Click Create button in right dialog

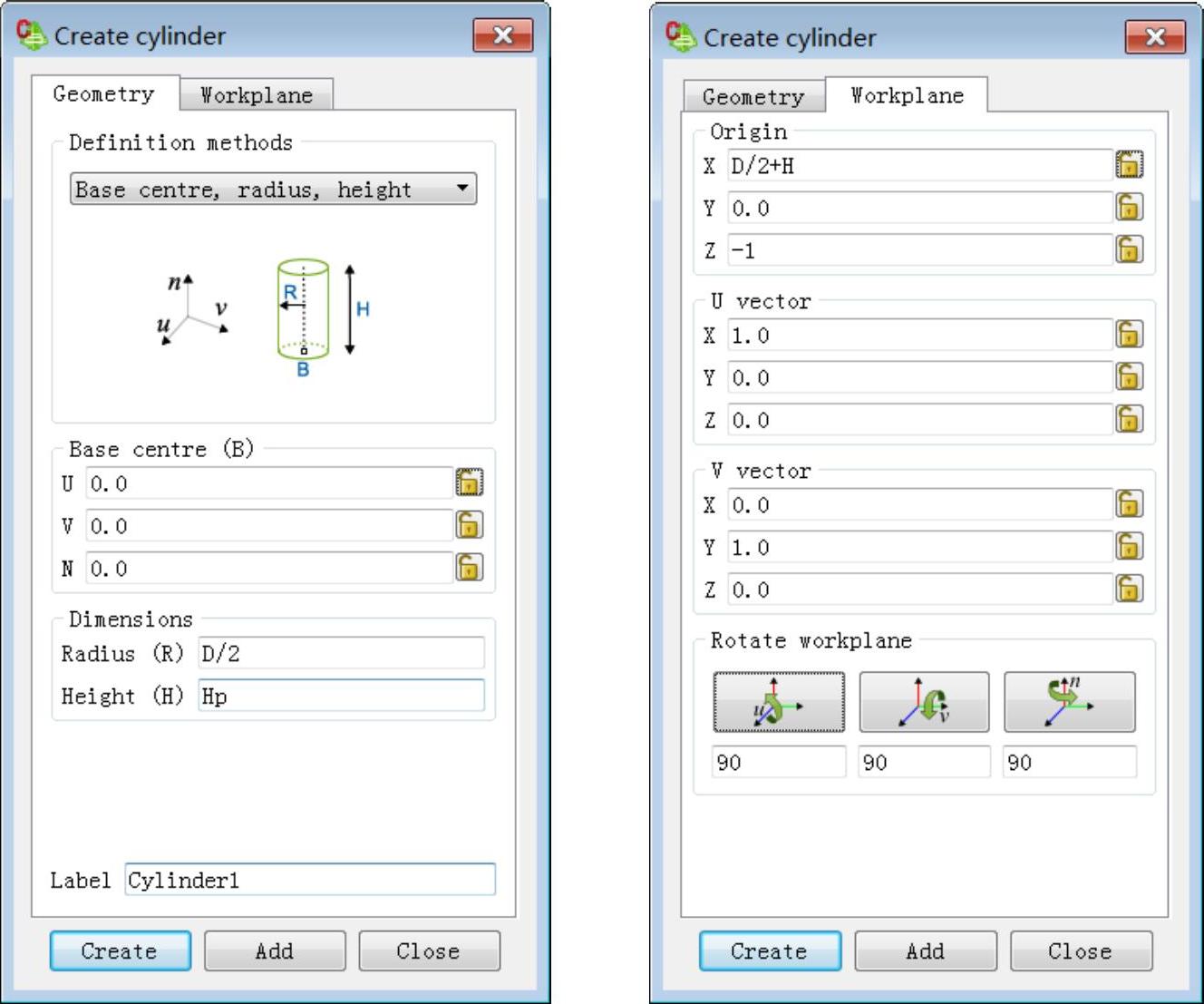(x=770, y=951)
